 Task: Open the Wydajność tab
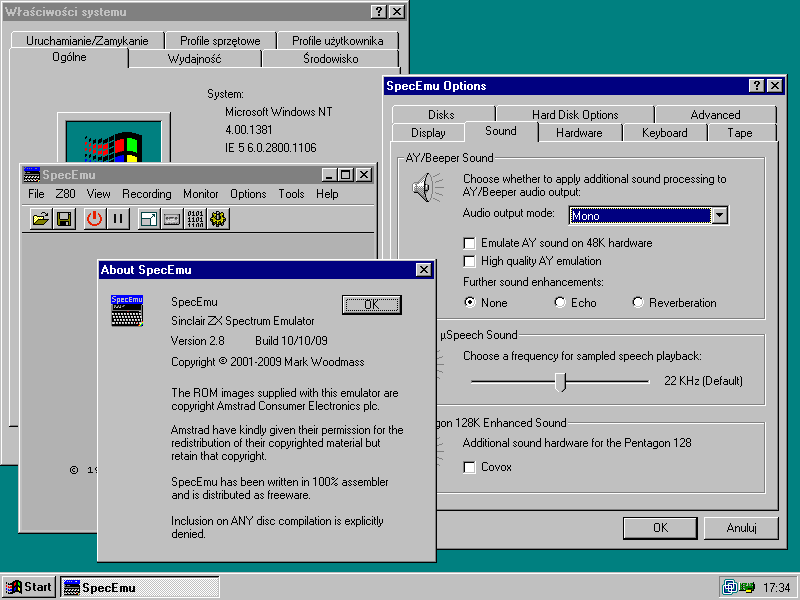[194, 59]
